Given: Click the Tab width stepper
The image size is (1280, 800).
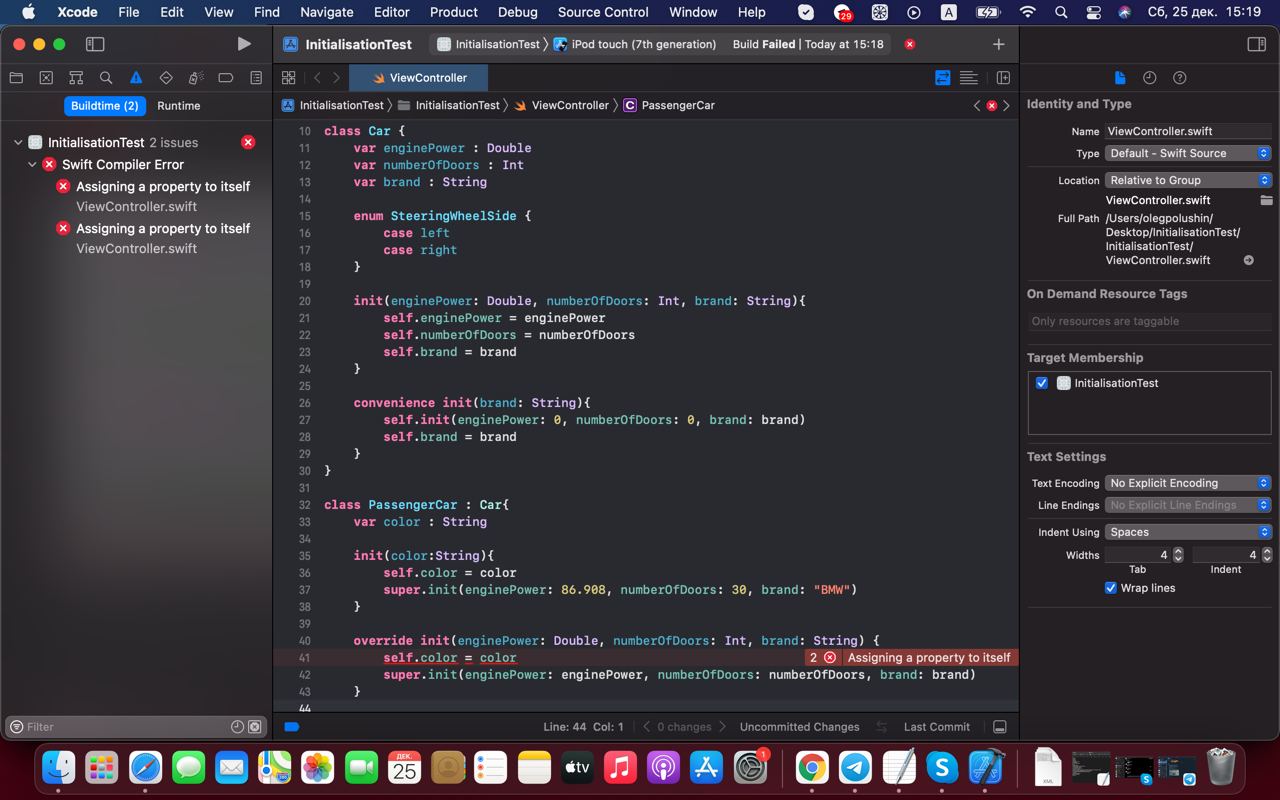Looking at the screenshot, I should [1178, 555].
